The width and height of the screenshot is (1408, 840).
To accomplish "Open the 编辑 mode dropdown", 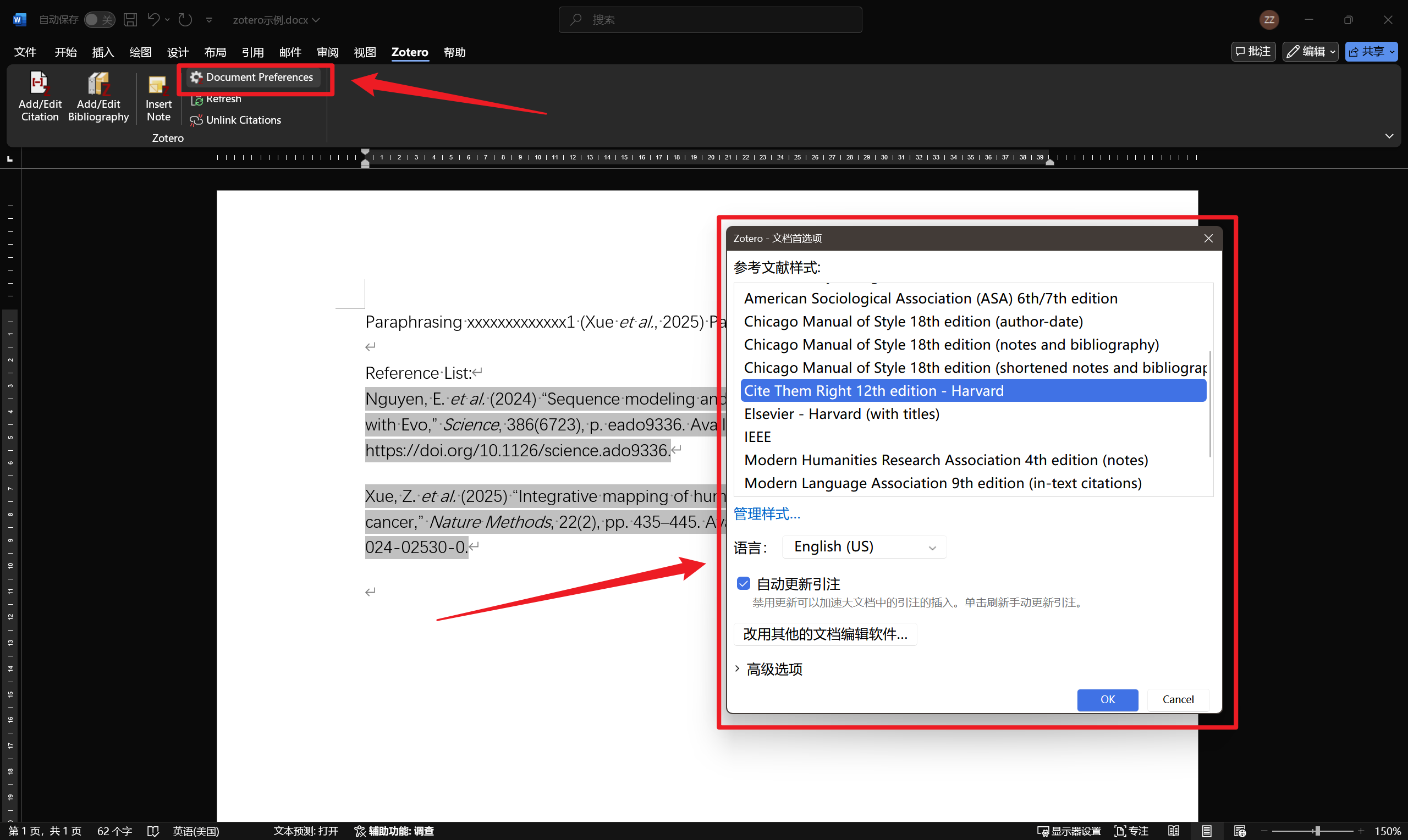I will click(1310, 52).
